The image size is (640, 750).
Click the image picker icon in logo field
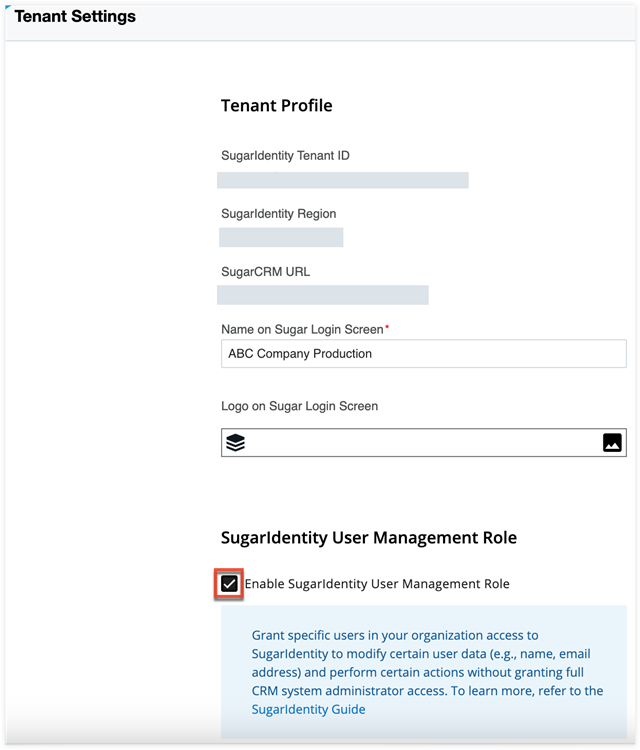[x=612, y=443]
